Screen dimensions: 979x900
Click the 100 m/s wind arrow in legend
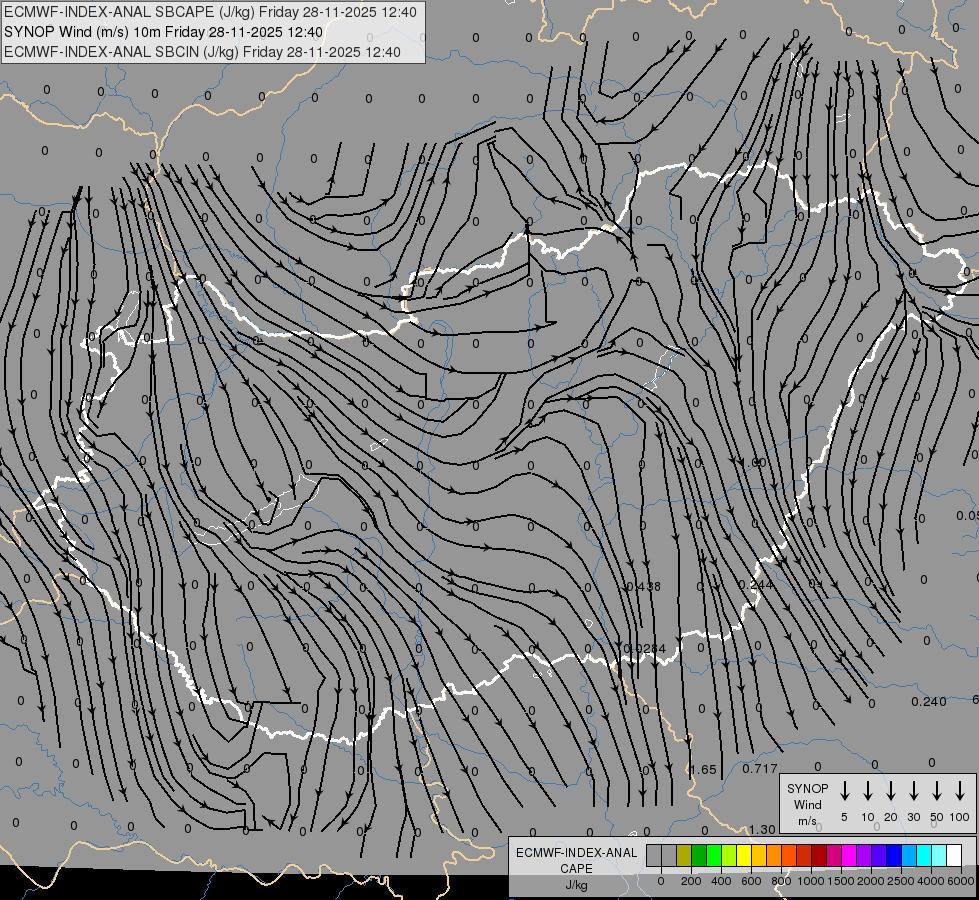point(960,790)
